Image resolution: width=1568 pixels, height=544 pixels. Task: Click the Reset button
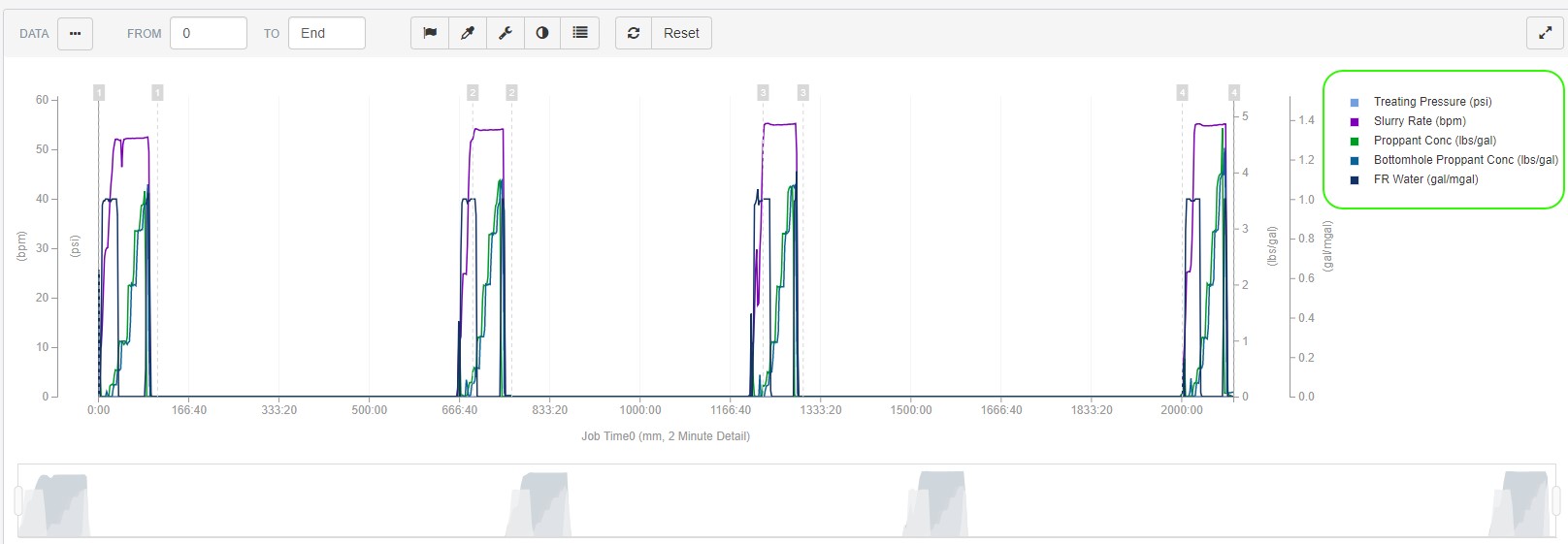(681, 33)
